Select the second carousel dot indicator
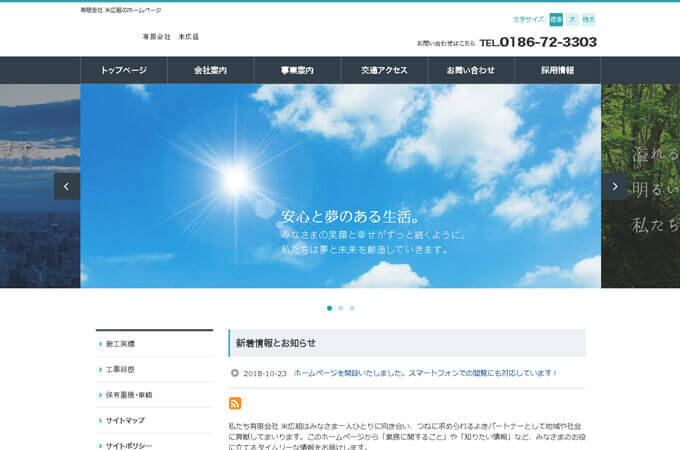This screenshot has width=680, height=450. (340, 308)
